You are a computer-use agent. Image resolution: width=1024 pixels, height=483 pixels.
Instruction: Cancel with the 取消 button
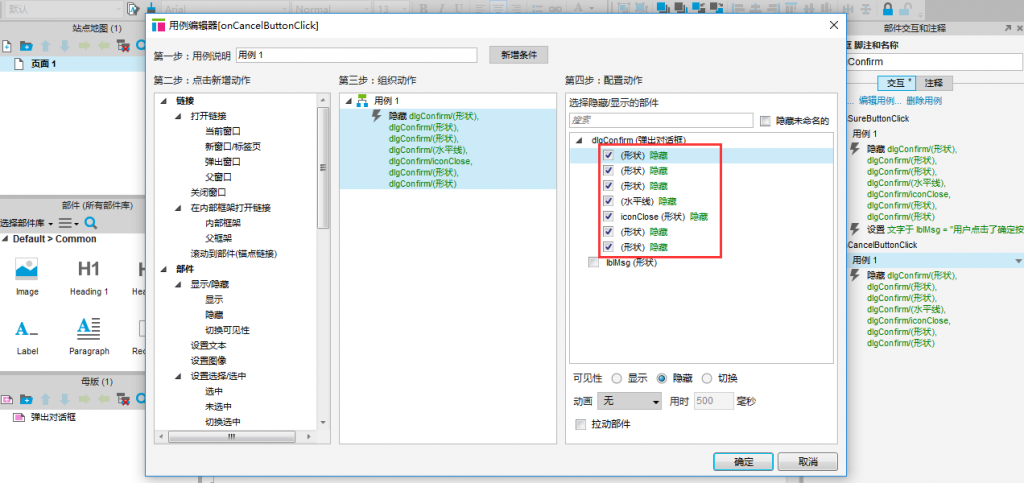coord(808,462)
